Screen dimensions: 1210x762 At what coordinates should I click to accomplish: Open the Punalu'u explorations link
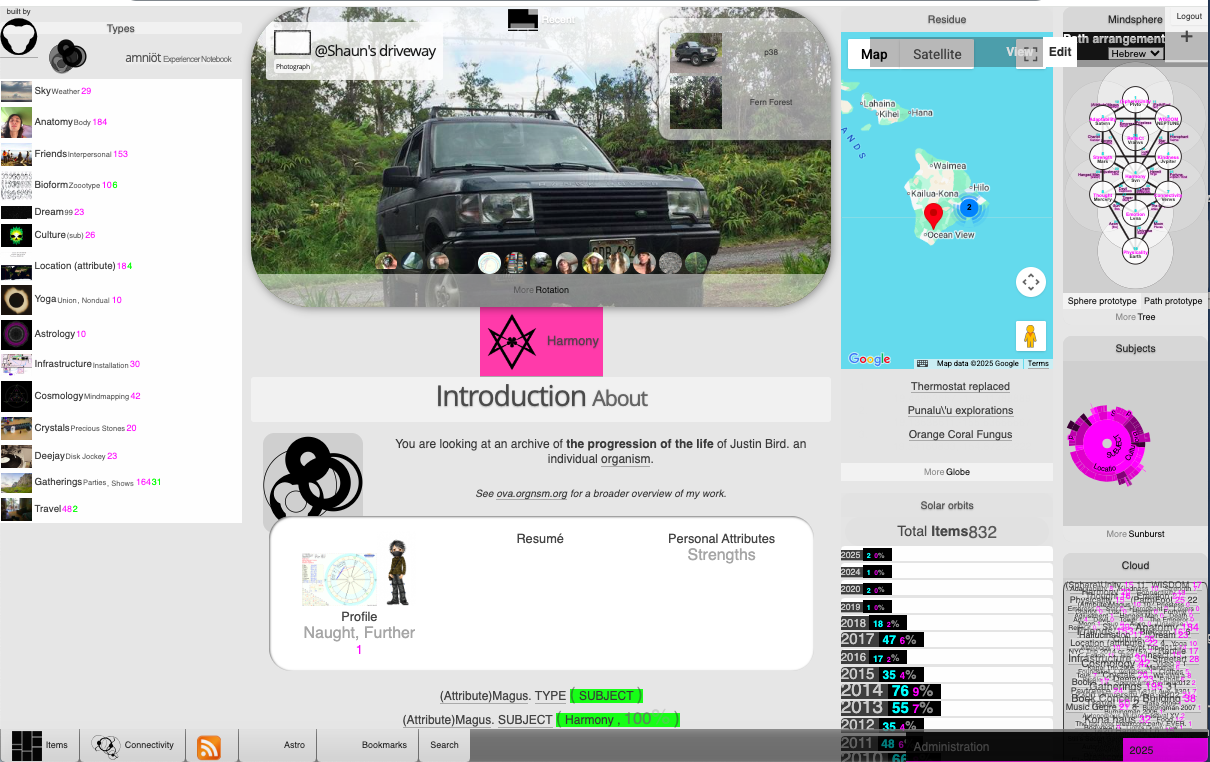pos(960,411)
